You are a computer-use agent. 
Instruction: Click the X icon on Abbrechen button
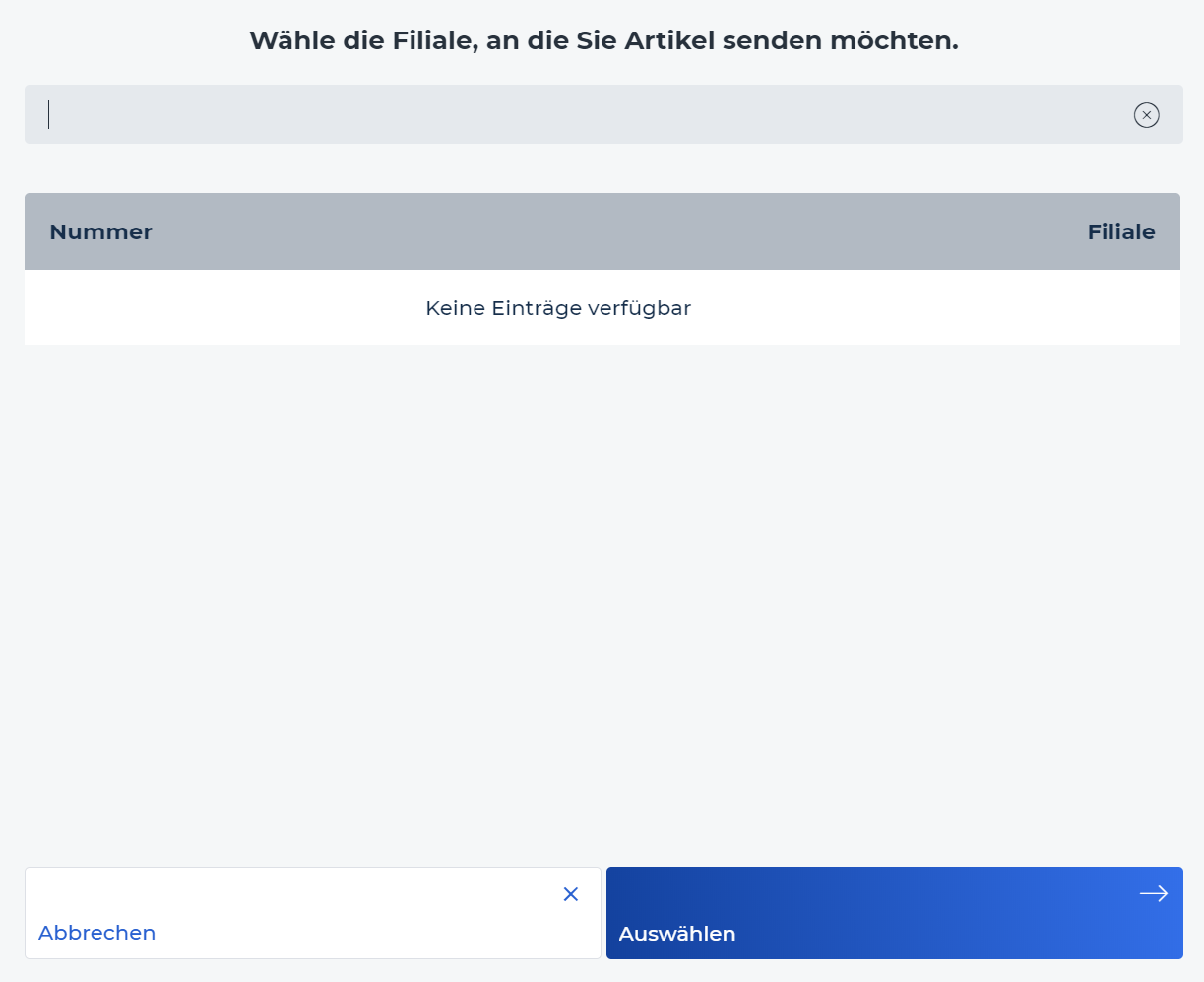pos(570,894)
